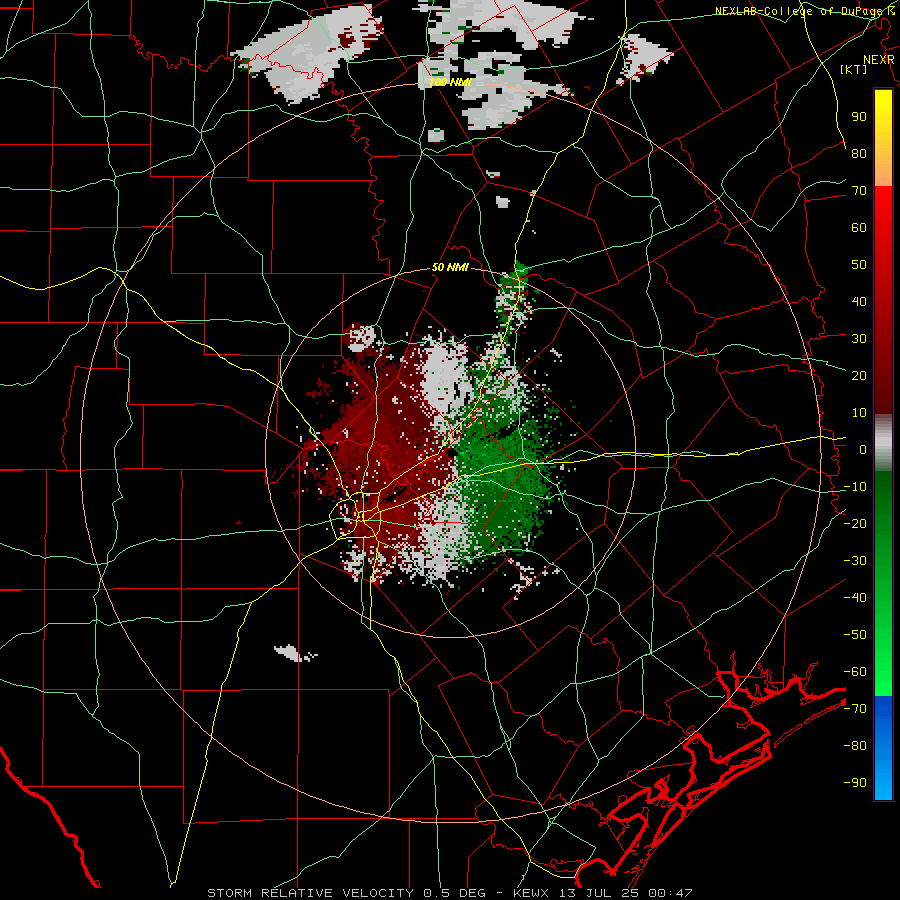
Task: Click the NEXR label above the color scale
Action: (x=879, y=60)
